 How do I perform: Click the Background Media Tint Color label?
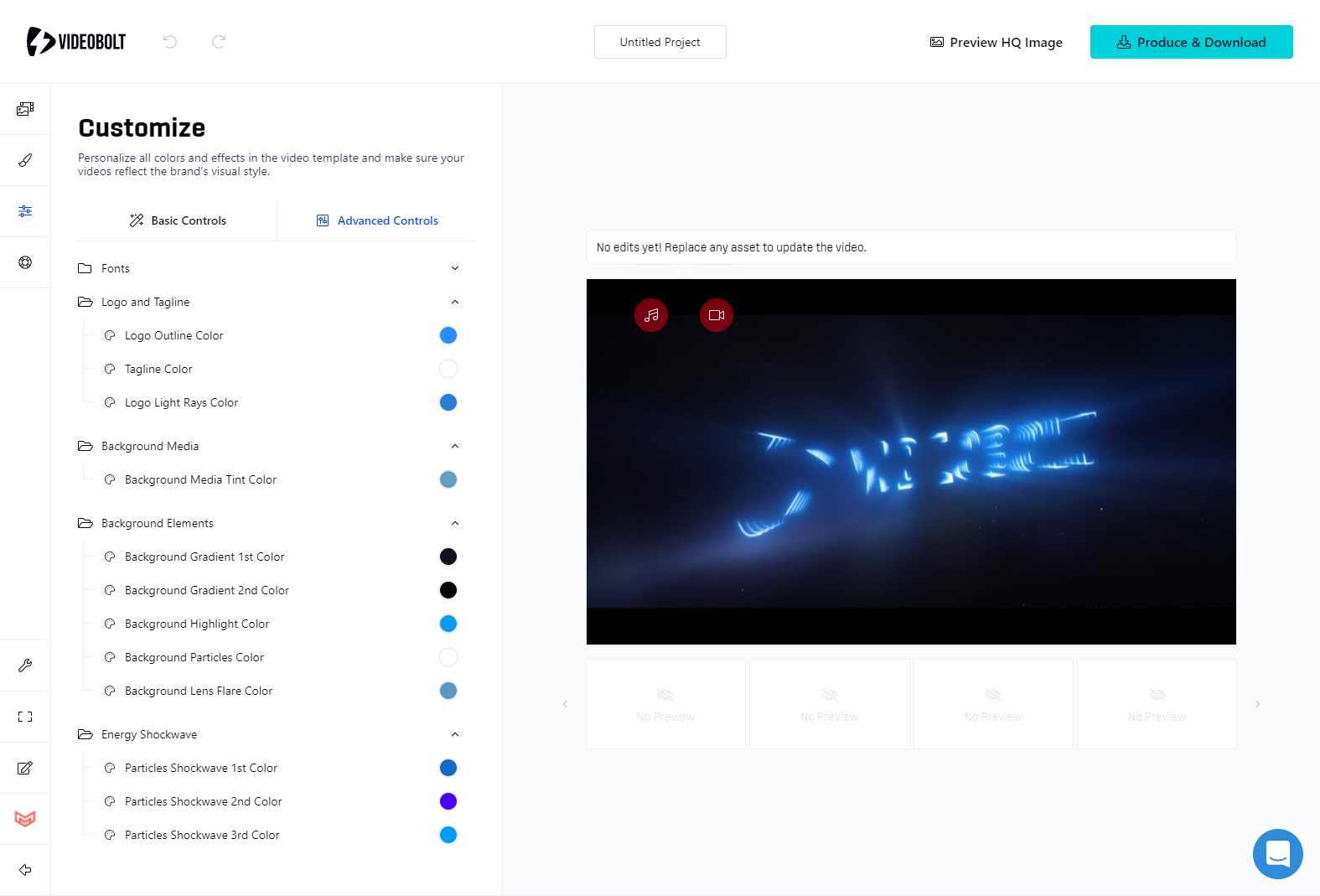coord(200,479)
